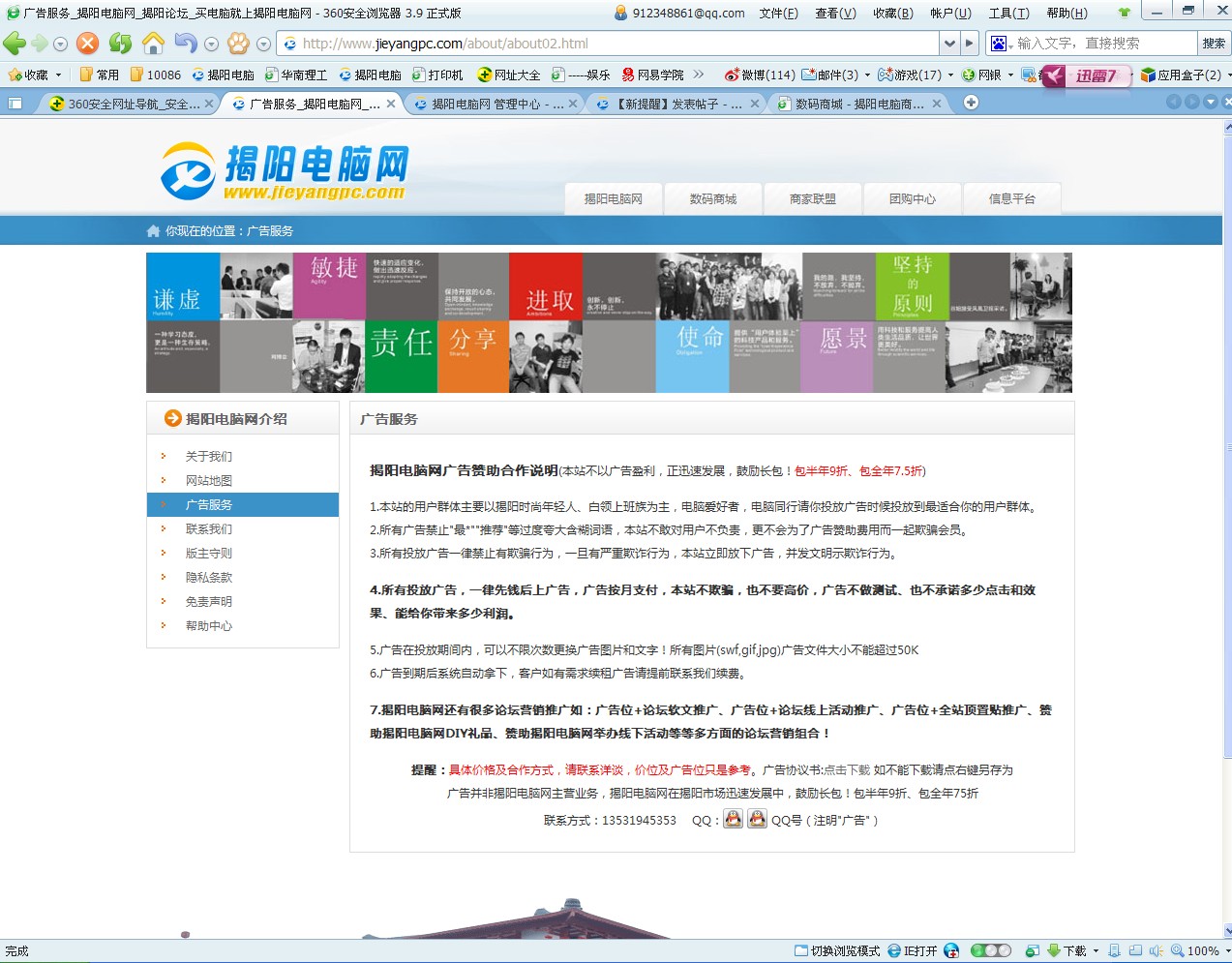The image size is (1232, 963).
Task: Expand the undo-close dropdown arrow
Action: tap(210, 45)
